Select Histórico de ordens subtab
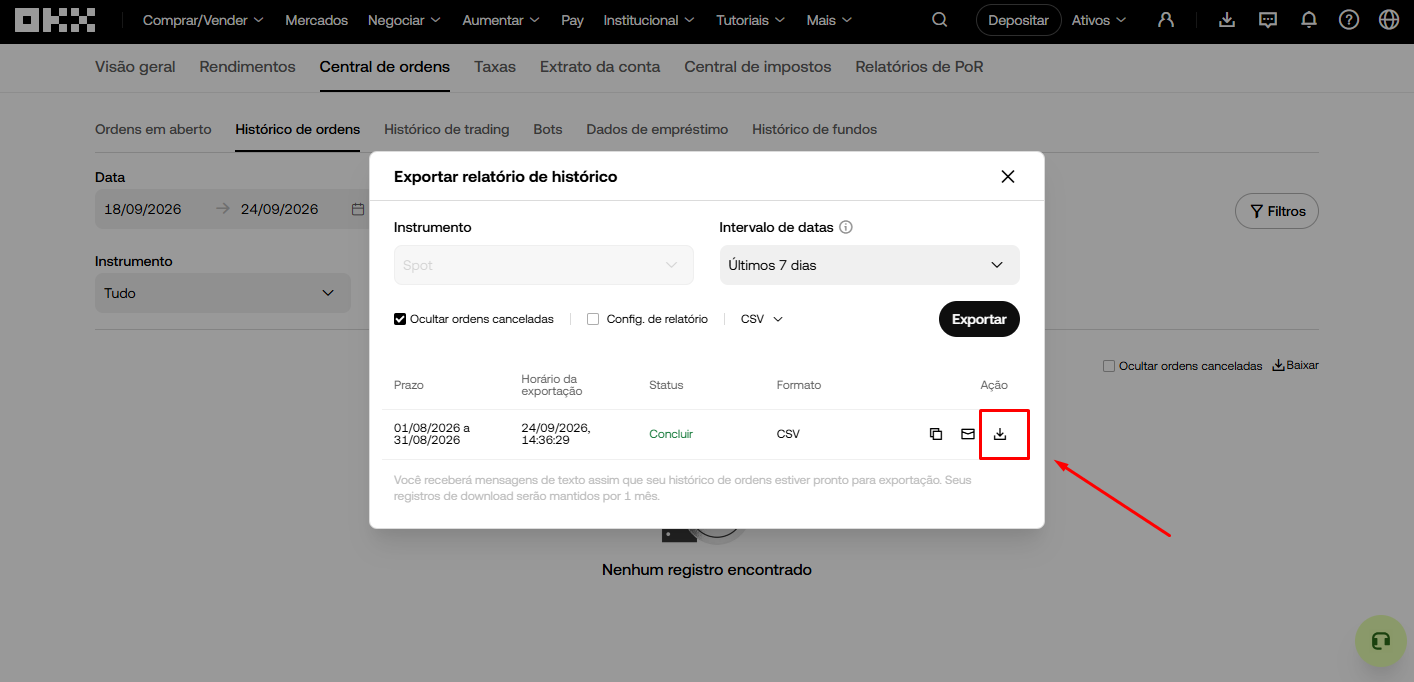 [x=298, y=129]
